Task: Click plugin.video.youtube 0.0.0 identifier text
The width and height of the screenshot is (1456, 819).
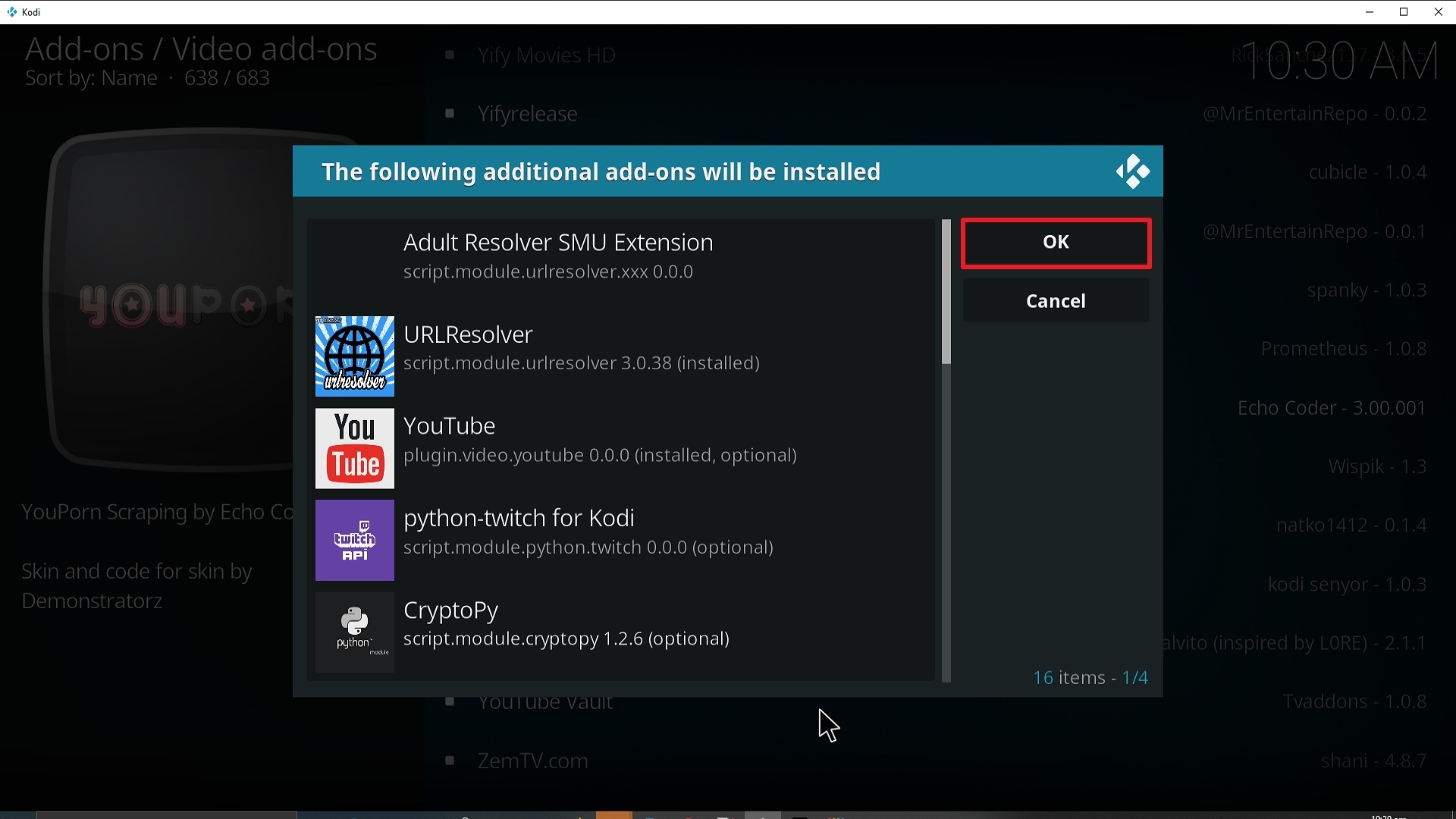Action: pyautogui.click(x=516, y=455)
